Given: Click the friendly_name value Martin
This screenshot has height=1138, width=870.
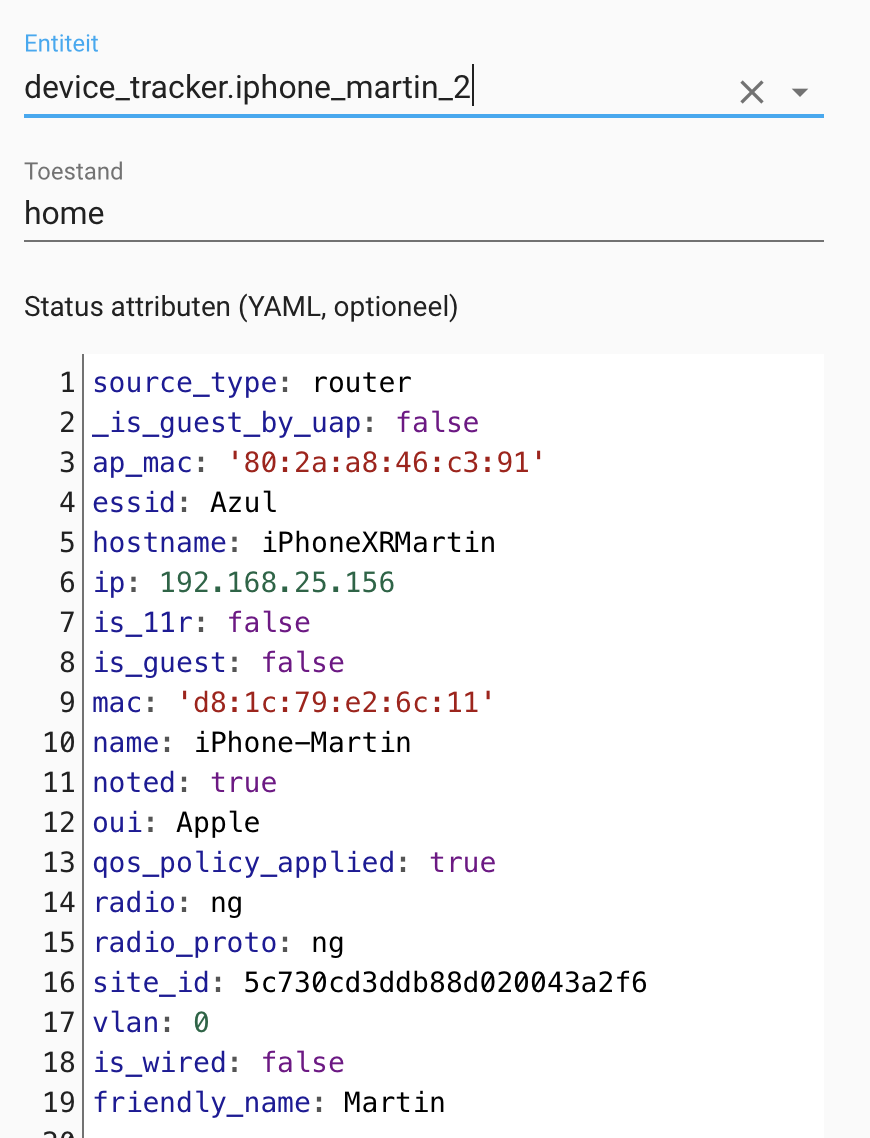Looking at the screenshot, I should point(394,1102).
